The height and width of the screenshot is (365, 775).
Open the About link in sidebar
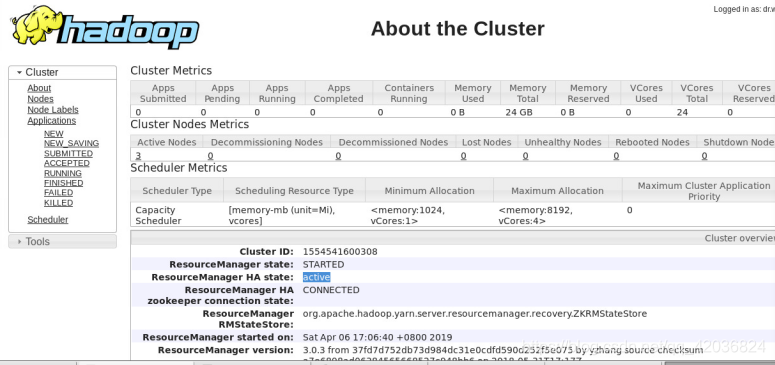click(x=39, y=88)
